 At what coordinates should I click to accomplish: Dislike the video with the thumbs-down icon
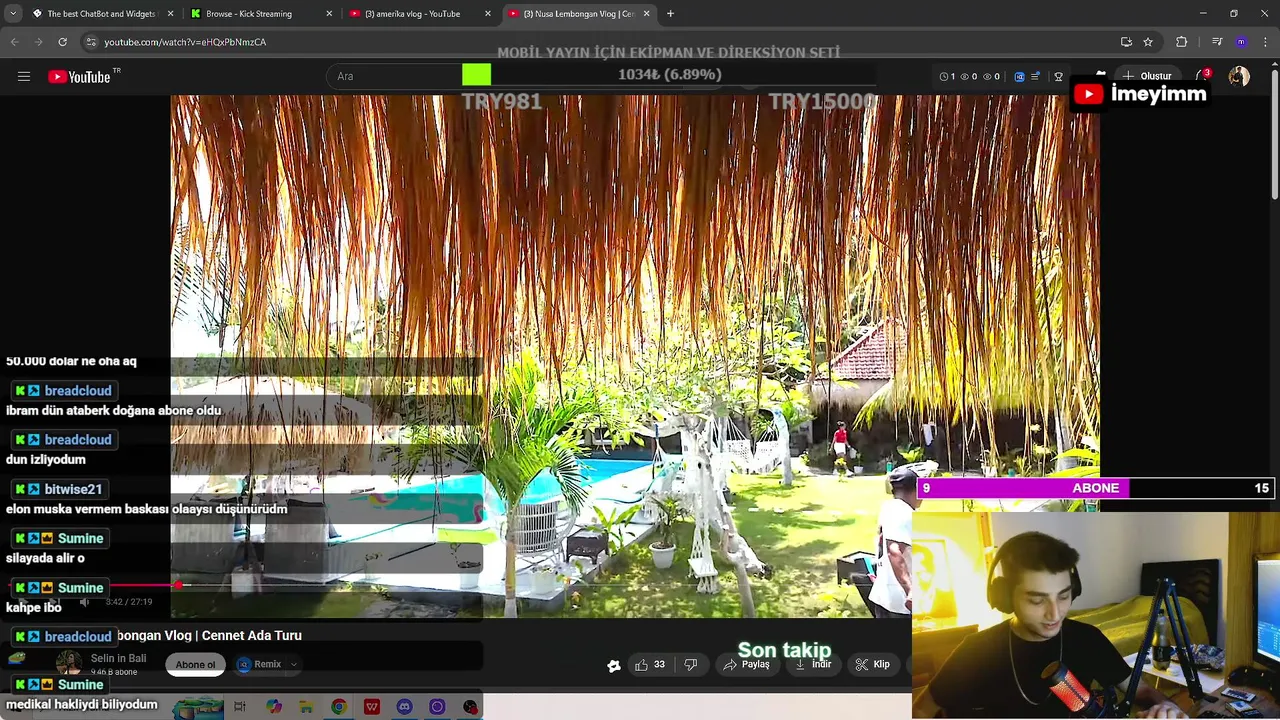pos(690,664)
